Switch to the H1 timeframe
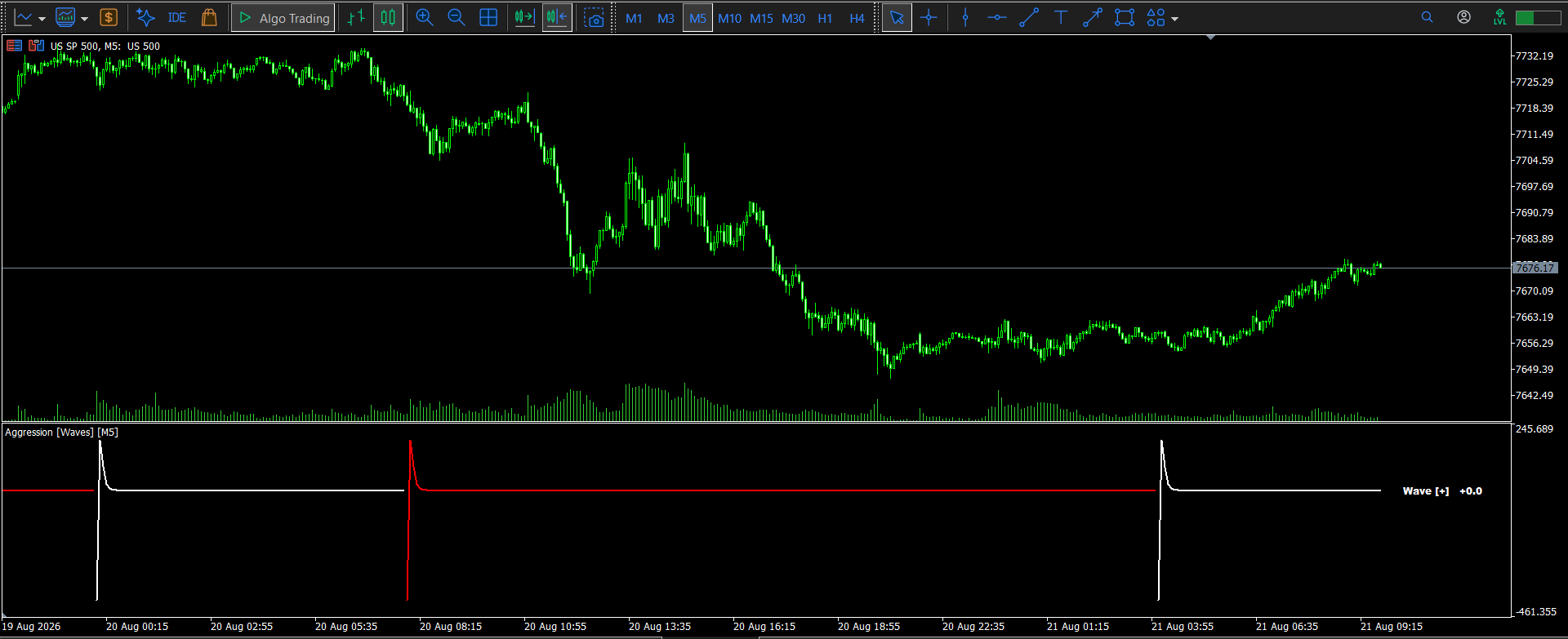This screenshot has width=1568, height=639. tap(825, 19)
